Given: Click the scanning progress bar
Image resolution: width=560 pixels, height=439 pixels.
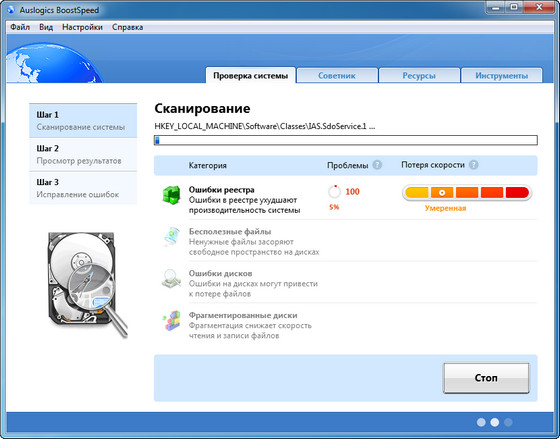Looking at the screenshot, I should click(345, 140).
